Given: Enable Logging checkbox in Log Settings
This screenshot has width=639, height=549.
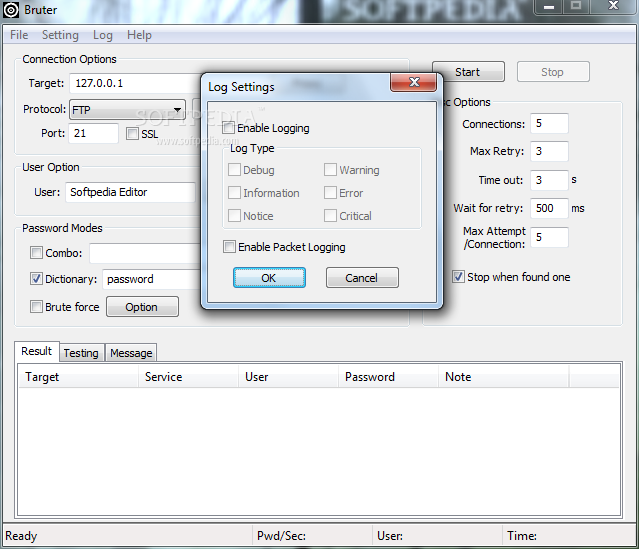Looking at the screenshot, I should 229,128.
